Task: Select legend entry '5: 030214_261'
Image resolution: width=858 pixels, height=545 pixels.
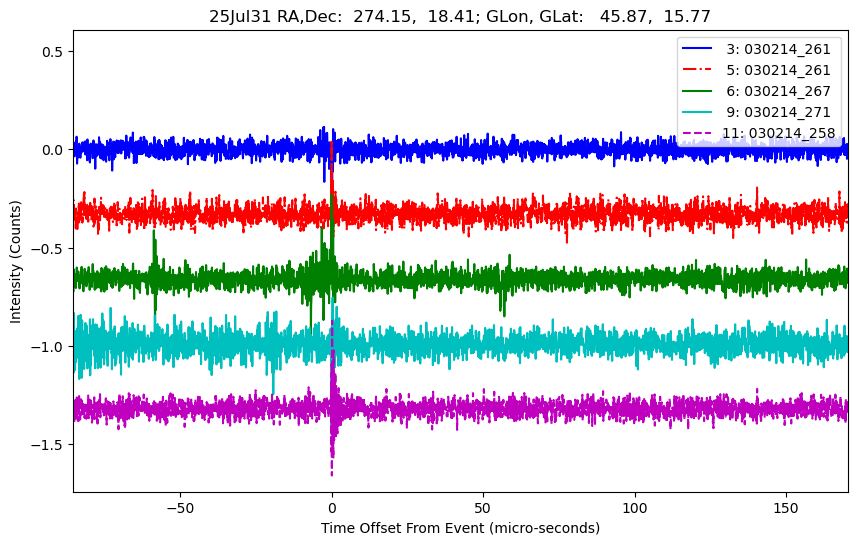Action: (x=779, y=70)
